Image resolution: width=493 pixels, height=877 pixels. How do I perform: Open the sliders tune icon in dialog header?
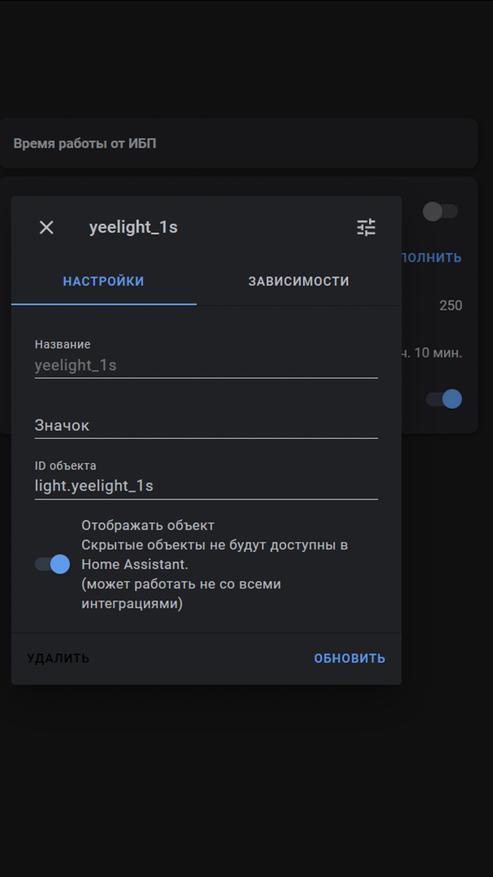click(x=367, y=227)
